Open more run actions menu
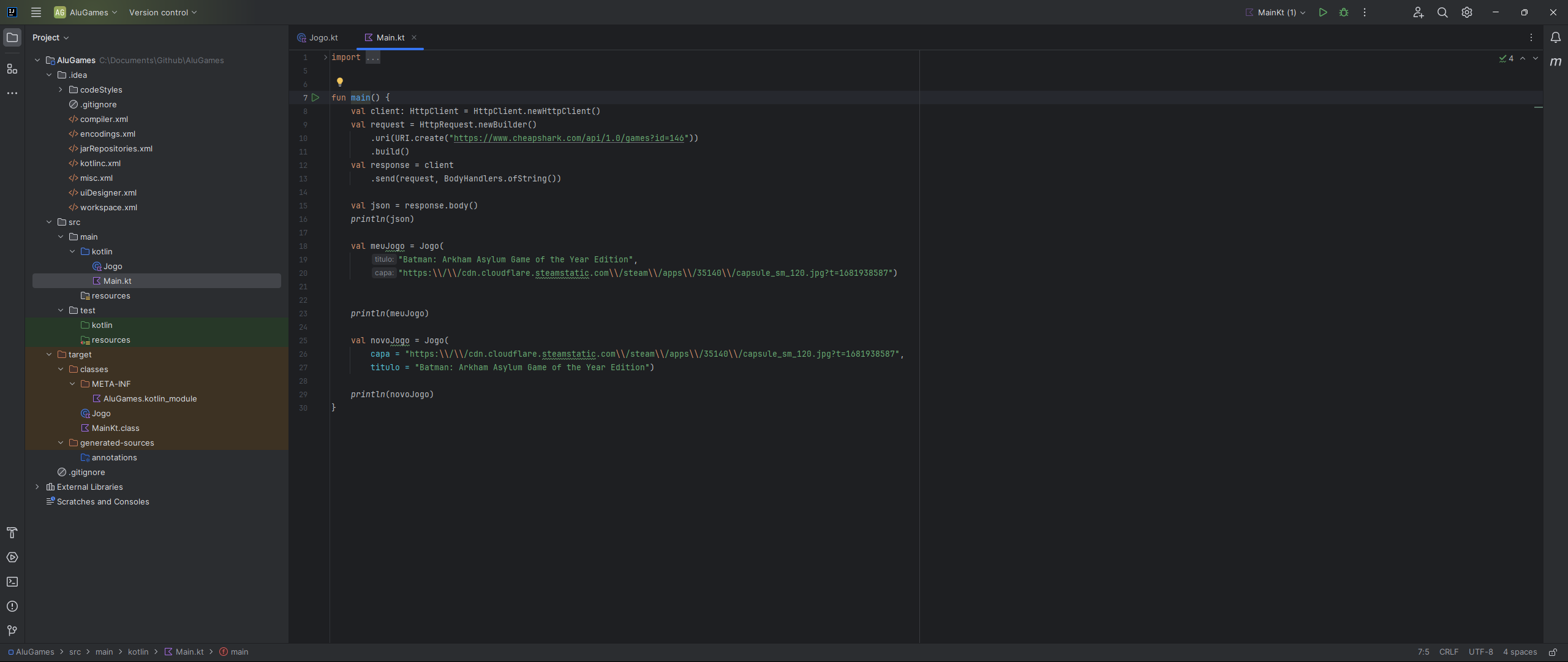The width and height of the screenshot is (1568, 662). (1365, 12)
